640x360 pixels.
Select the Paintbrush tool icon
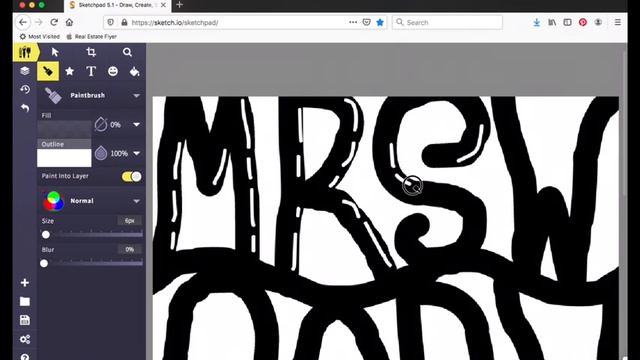click(48, 71)
